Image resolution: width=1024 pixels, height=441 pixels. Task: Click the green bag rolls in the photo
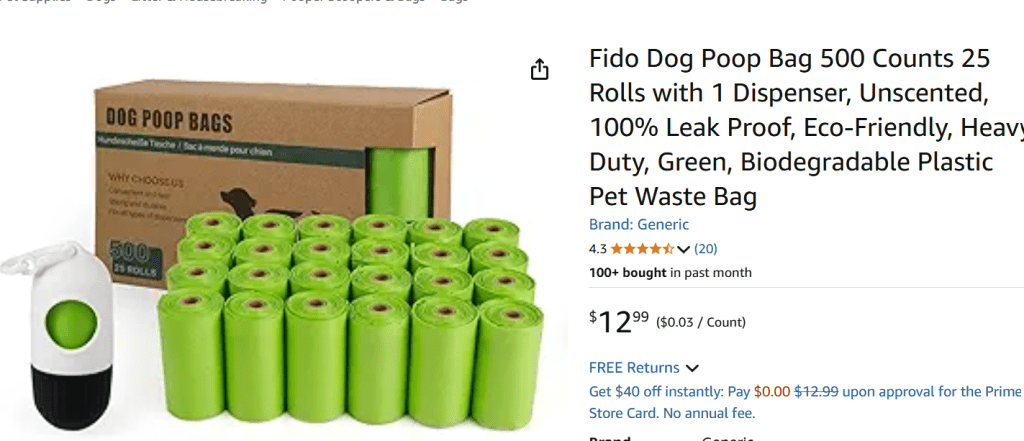[351, 319]
